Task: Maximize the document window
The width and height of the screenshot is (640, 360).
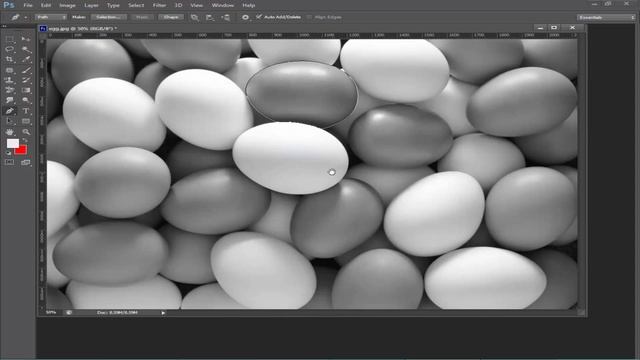Action: tap(554, 28)
